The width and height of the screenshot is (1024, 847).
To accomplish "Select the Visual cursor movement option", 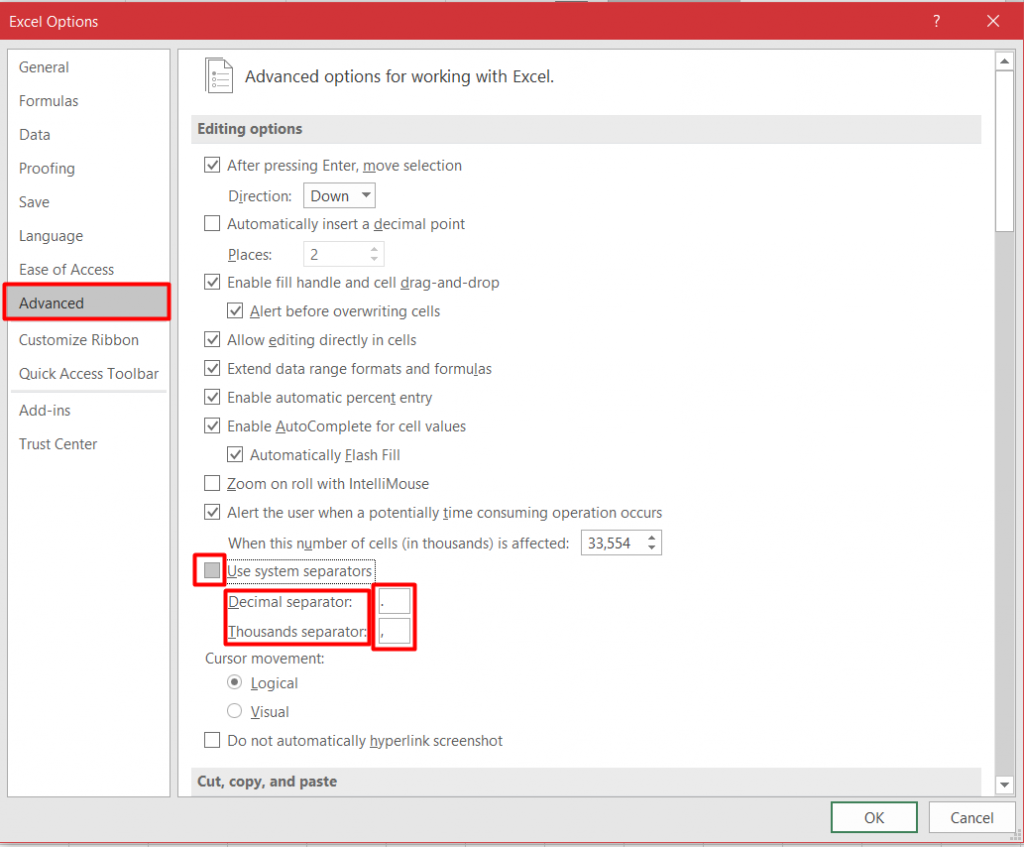I will pos(234,711).
